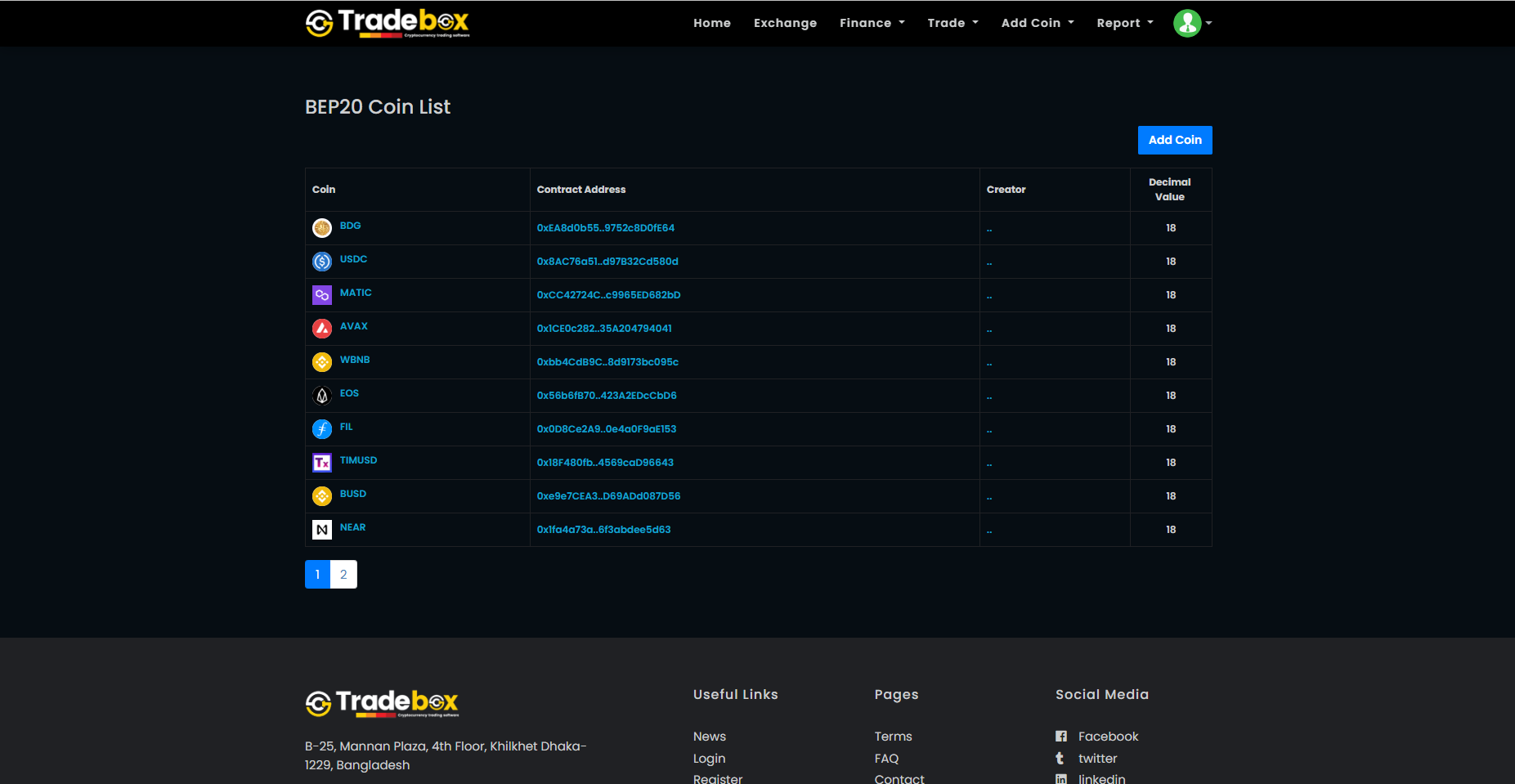Open the twitter social media link
The width and height of the screenshot is (1515, 784).
coord(1097,759)
